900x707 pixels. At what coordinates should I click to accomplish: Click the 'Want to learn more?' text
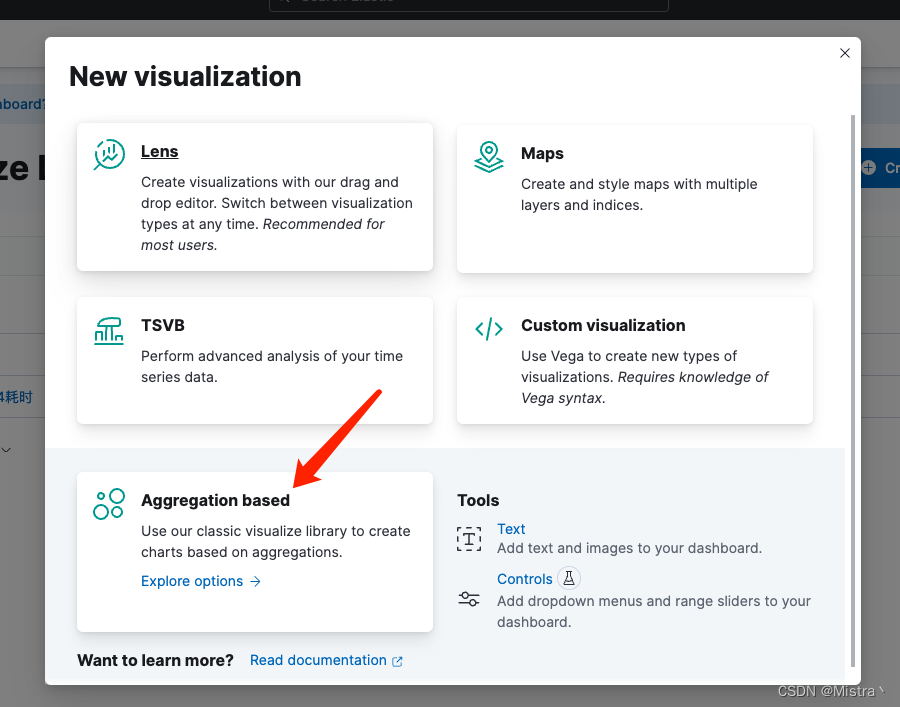155,661
